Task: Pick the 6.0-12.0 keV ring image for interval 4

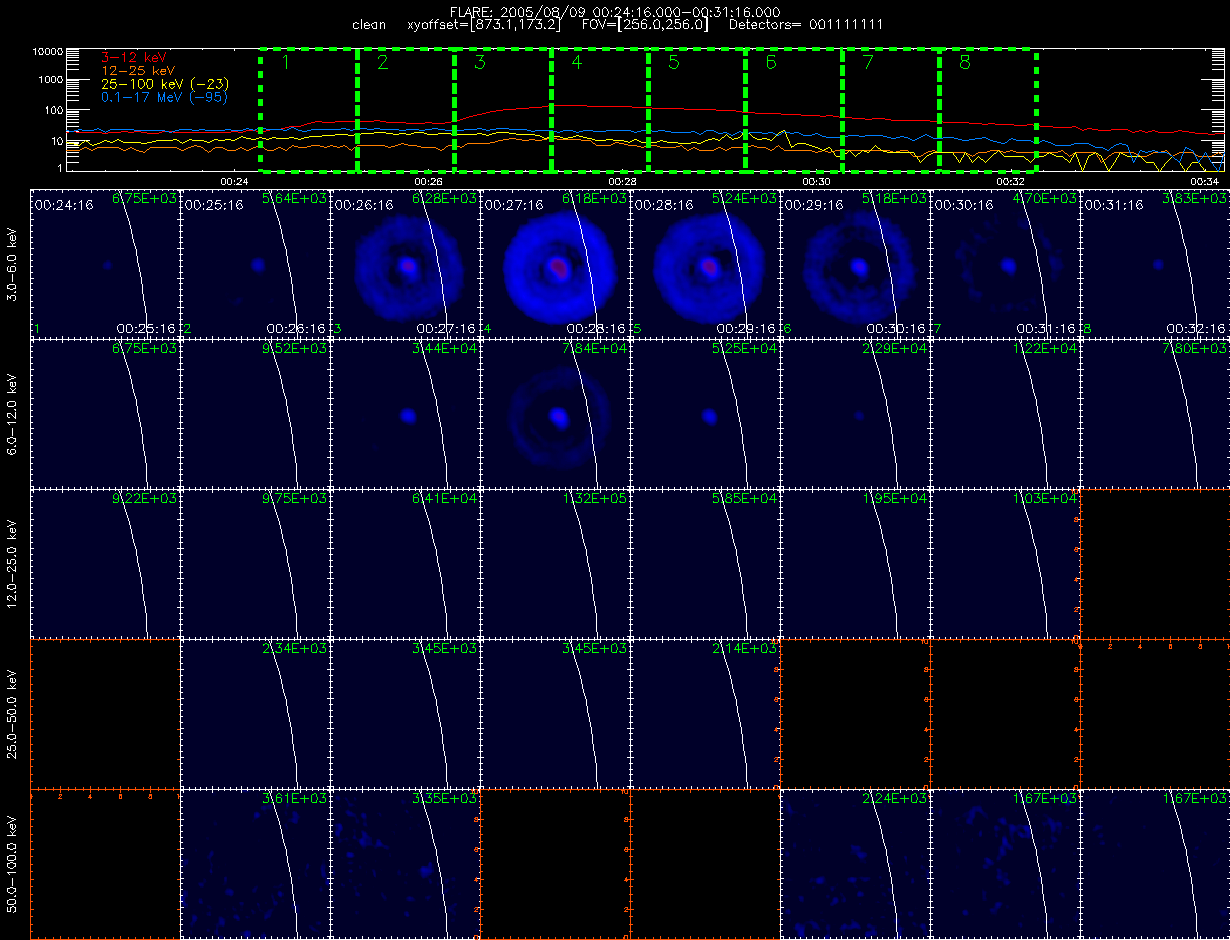Action: coord(555,413)
